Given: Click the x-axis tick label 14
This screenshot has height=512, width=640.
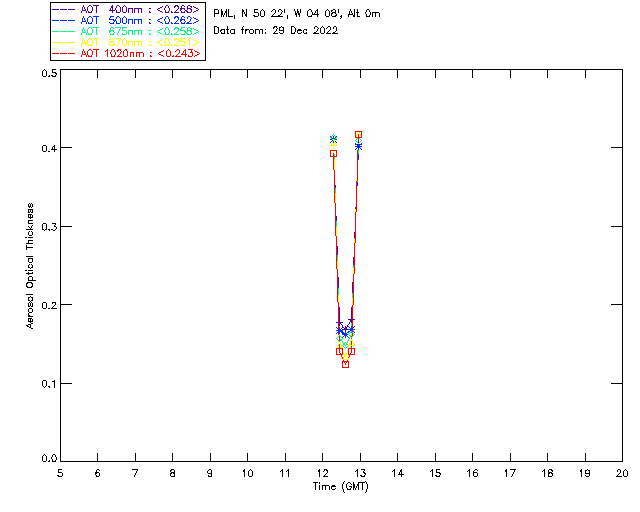Looking at the screenshot, I should pyautogui.click(x=398, y=473).
